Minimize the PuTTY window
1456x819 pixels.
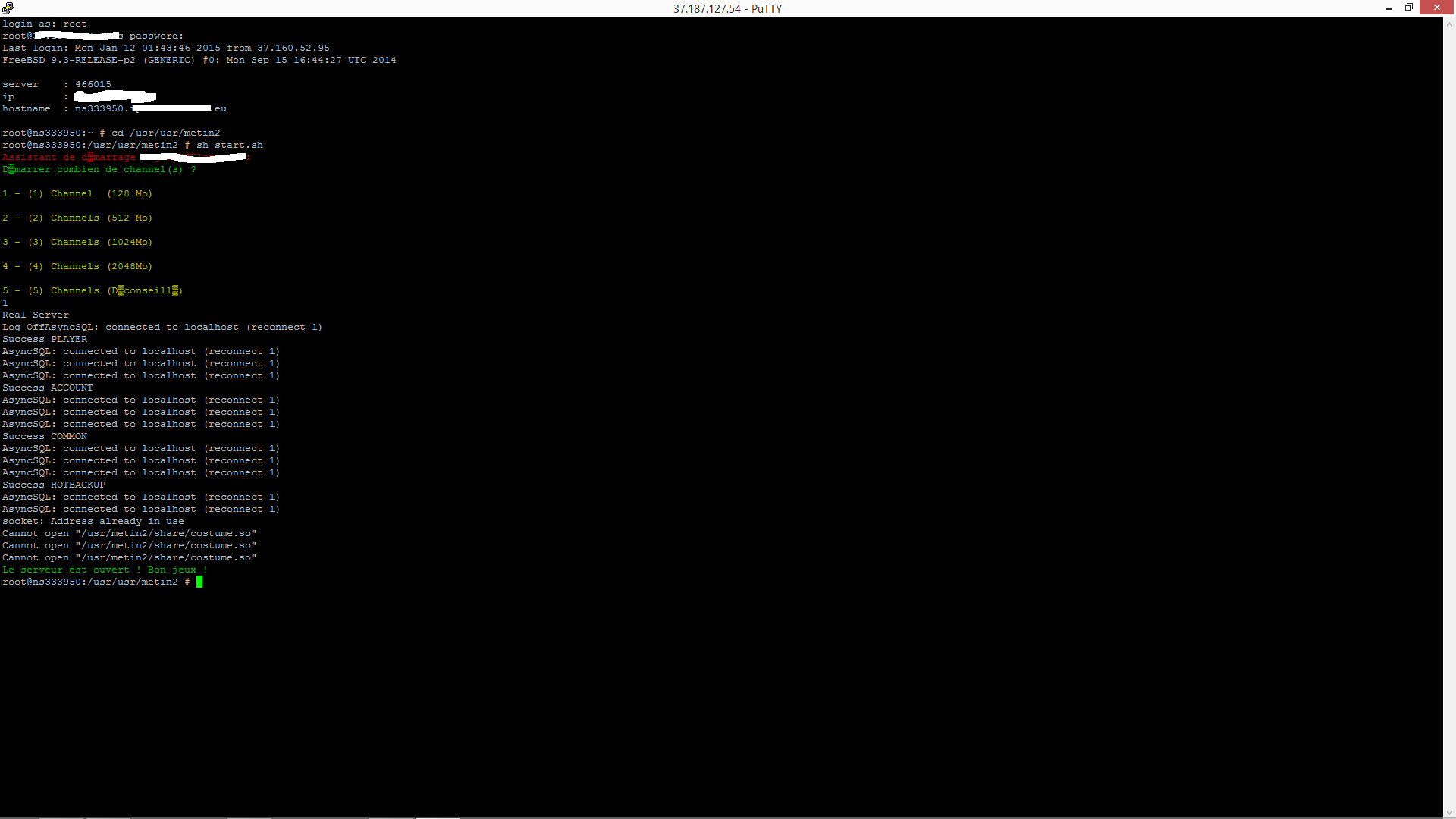tap(1389, 8)
